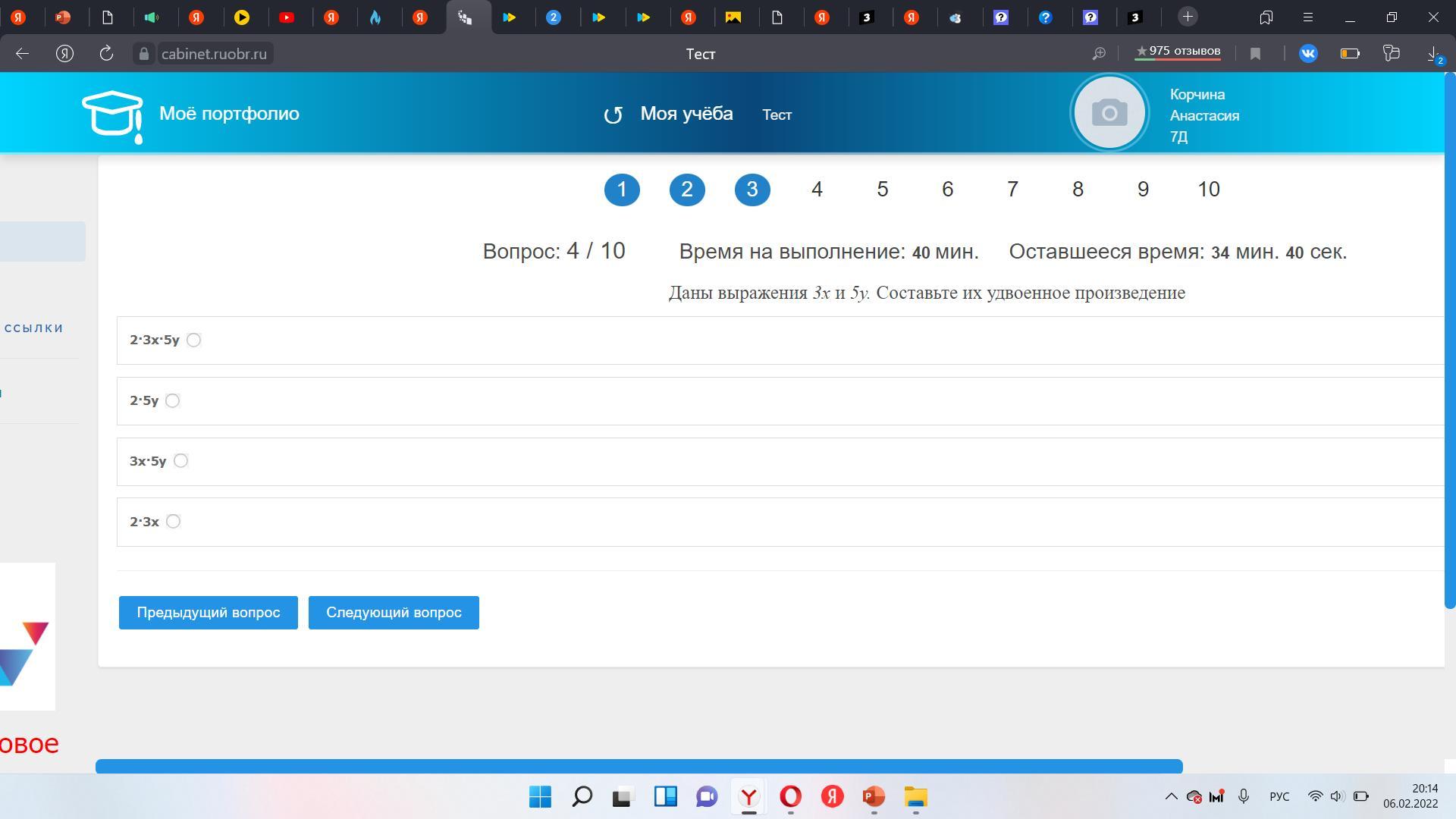This screenshot has width=1456, height=819.
Task: Go to Следующий вопрос
Action: [394, 613]
